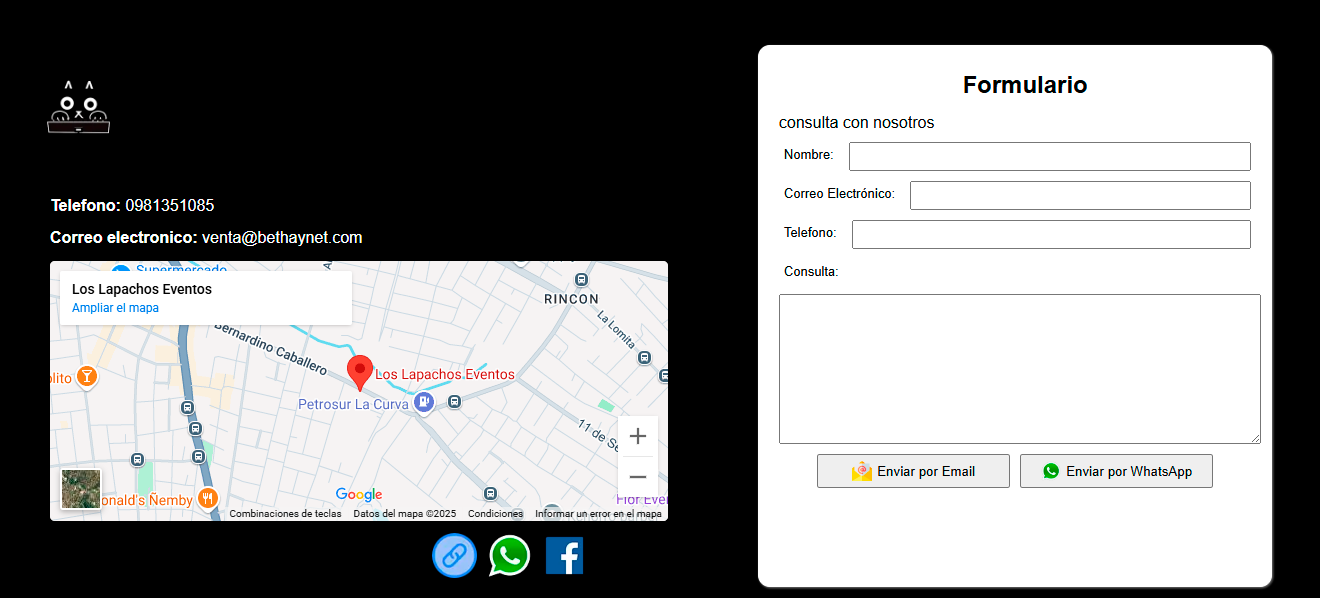This screenshot has height=598, width=1320.
Task: Click the Ampliar el mapa link
Action: [115, 308]
